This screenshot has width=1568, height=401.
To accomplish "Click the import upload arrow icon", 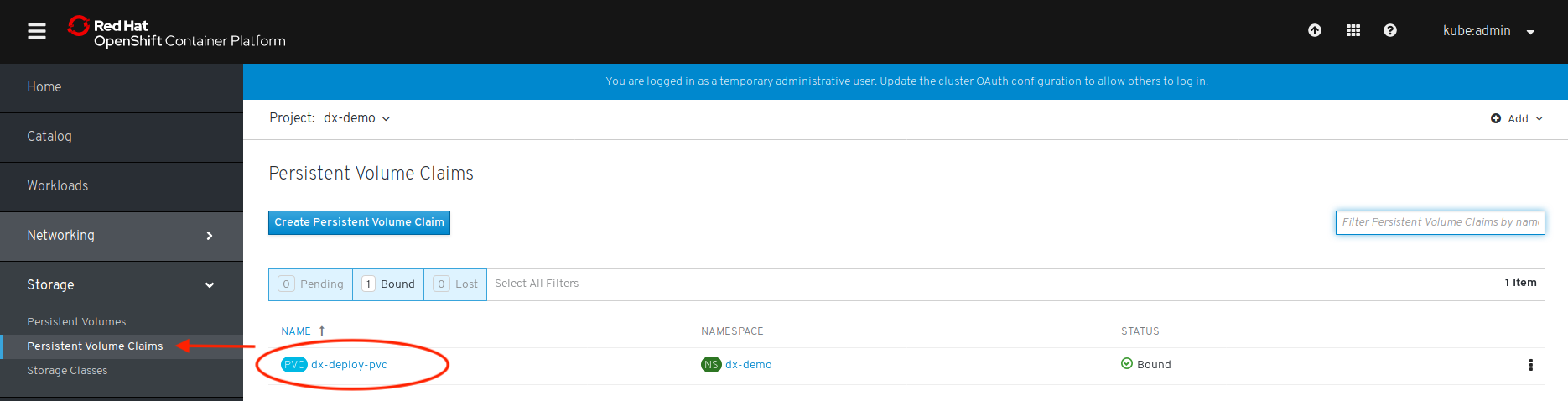I will click(x=1315, y=31).
